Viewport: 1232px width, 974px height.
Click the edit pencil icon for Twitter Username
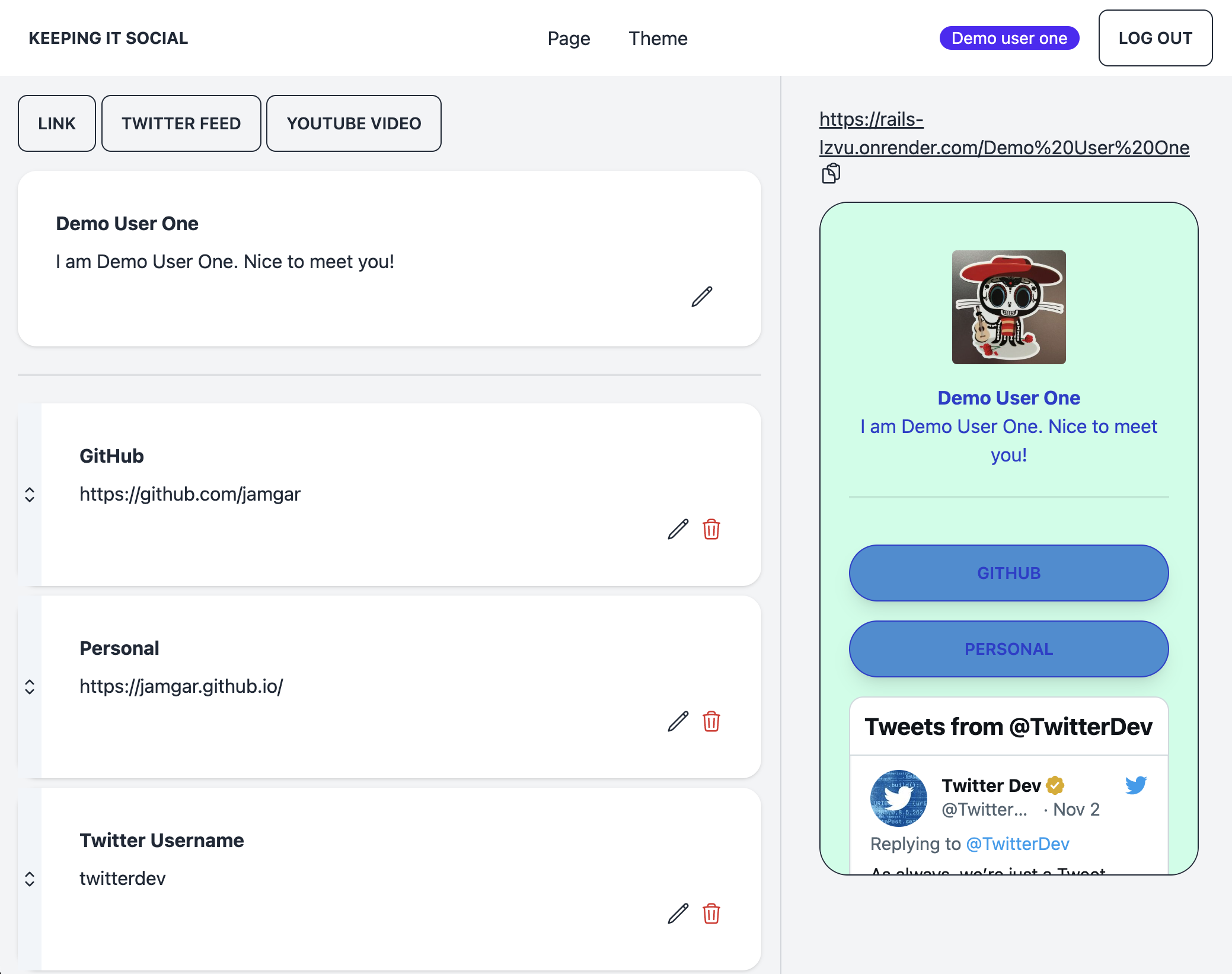coord(678,912)
